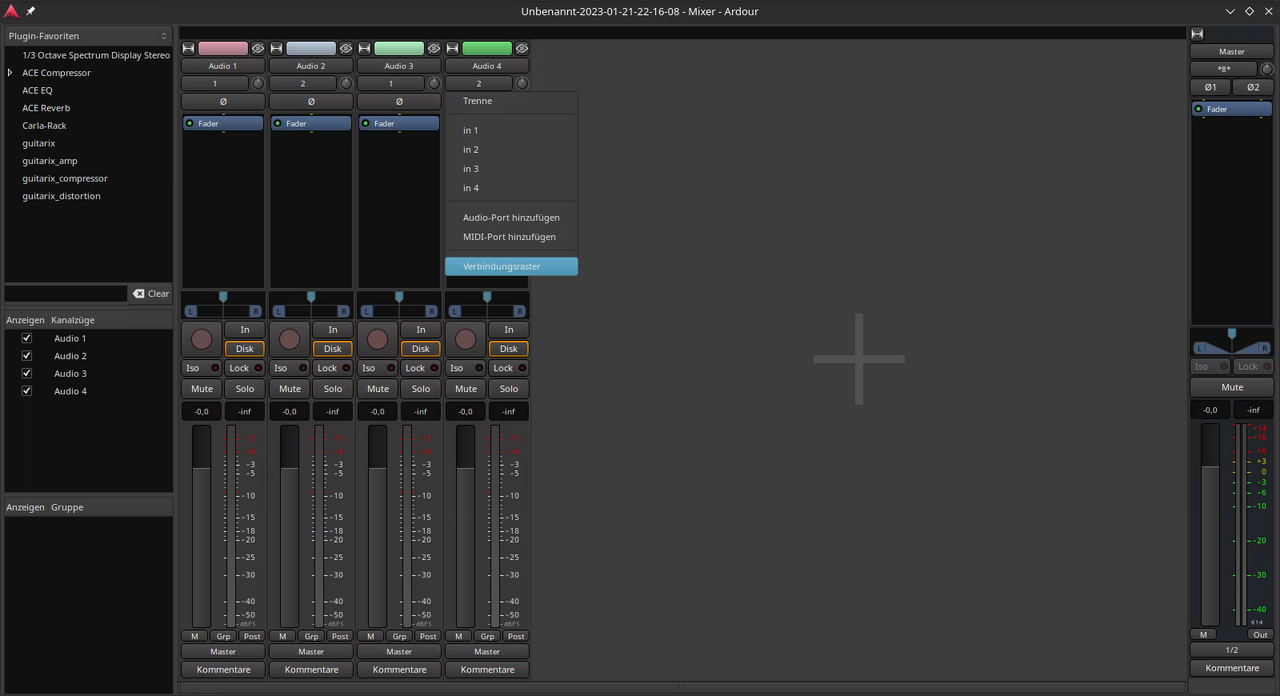Uncheck the Audio 4 strip visibility checkbox
The image size is (1280, 696).
tap(27, 391)
